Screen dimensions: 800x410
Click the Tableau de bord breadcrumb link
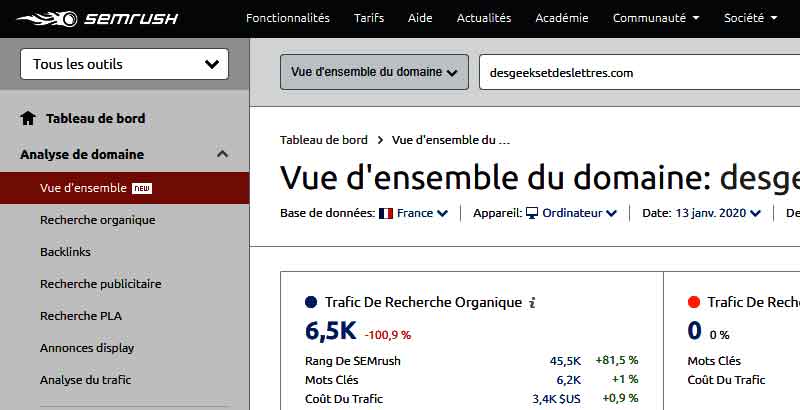pos(323,140)
